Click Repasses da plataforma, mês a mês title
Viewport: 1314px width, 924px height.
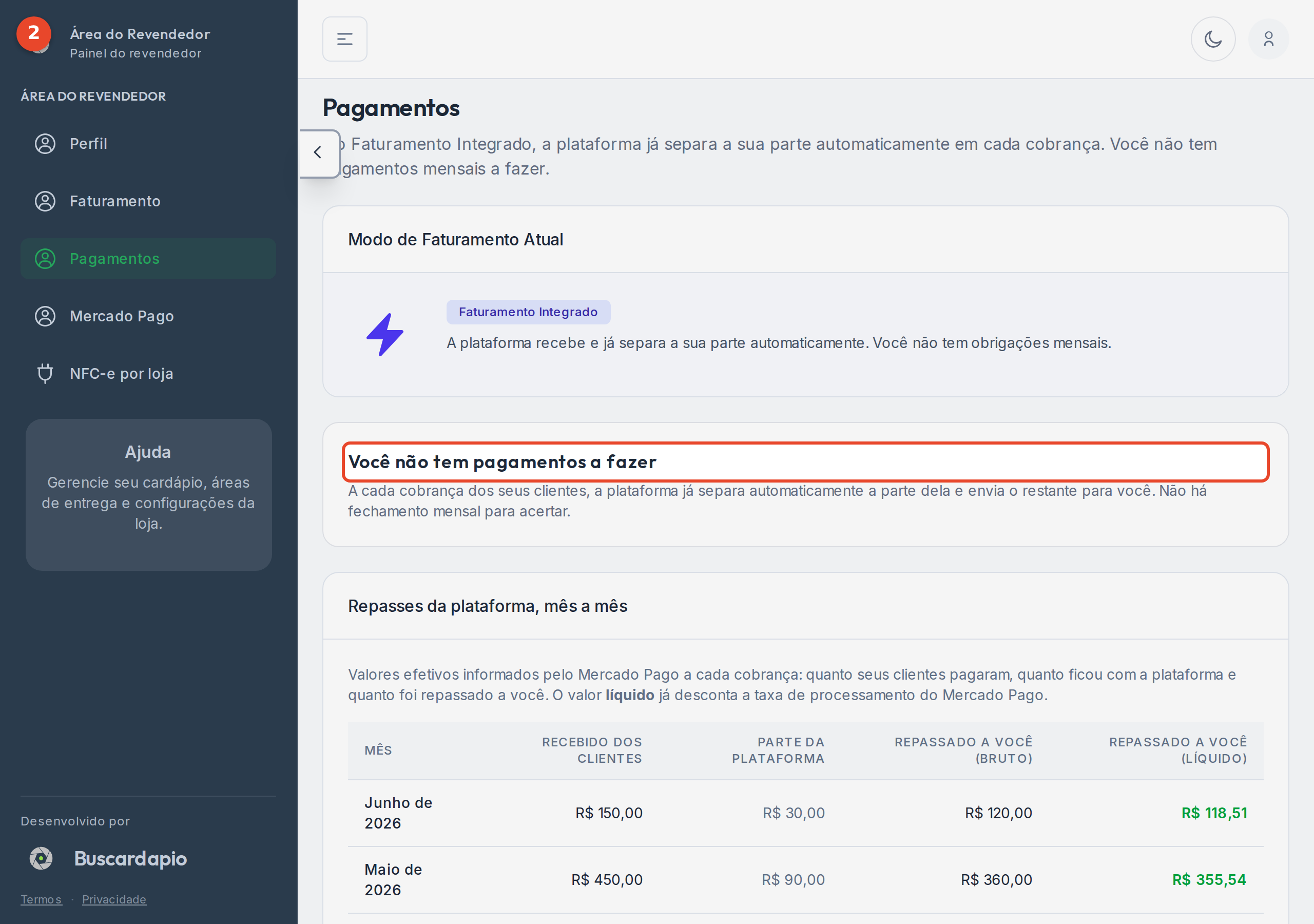[488, 606]
